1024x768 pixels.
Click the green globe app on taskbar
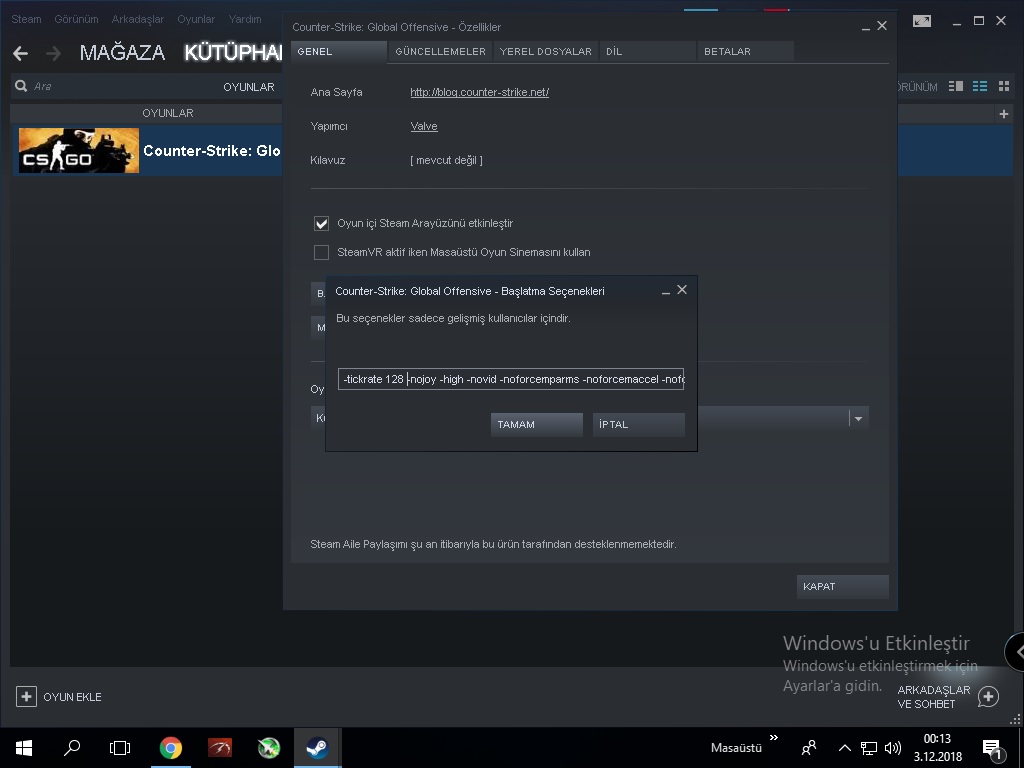[x=268, y=748]
